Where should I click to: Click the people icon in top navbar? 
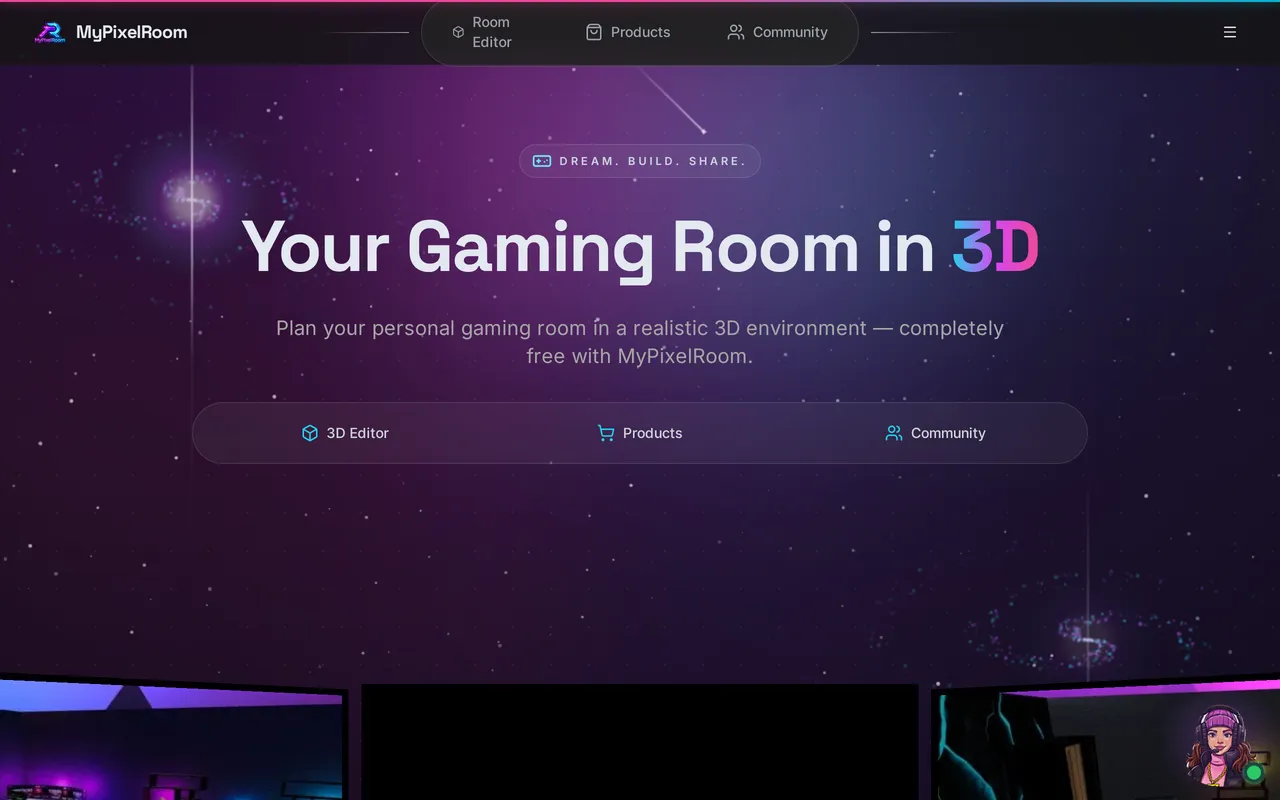pyautogui.click(x=736, y=32)
